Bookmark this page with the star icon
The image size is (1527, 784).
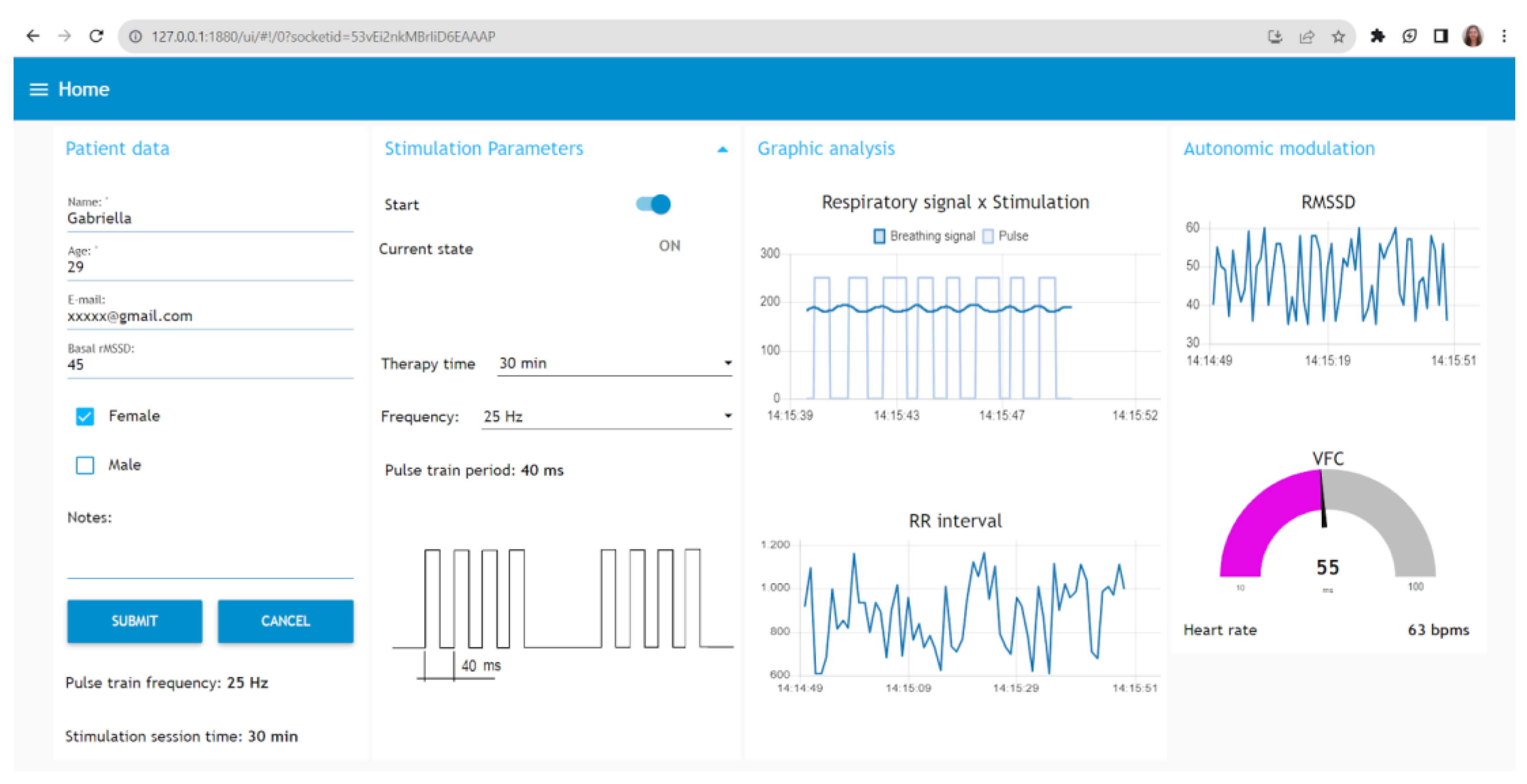1338,37
